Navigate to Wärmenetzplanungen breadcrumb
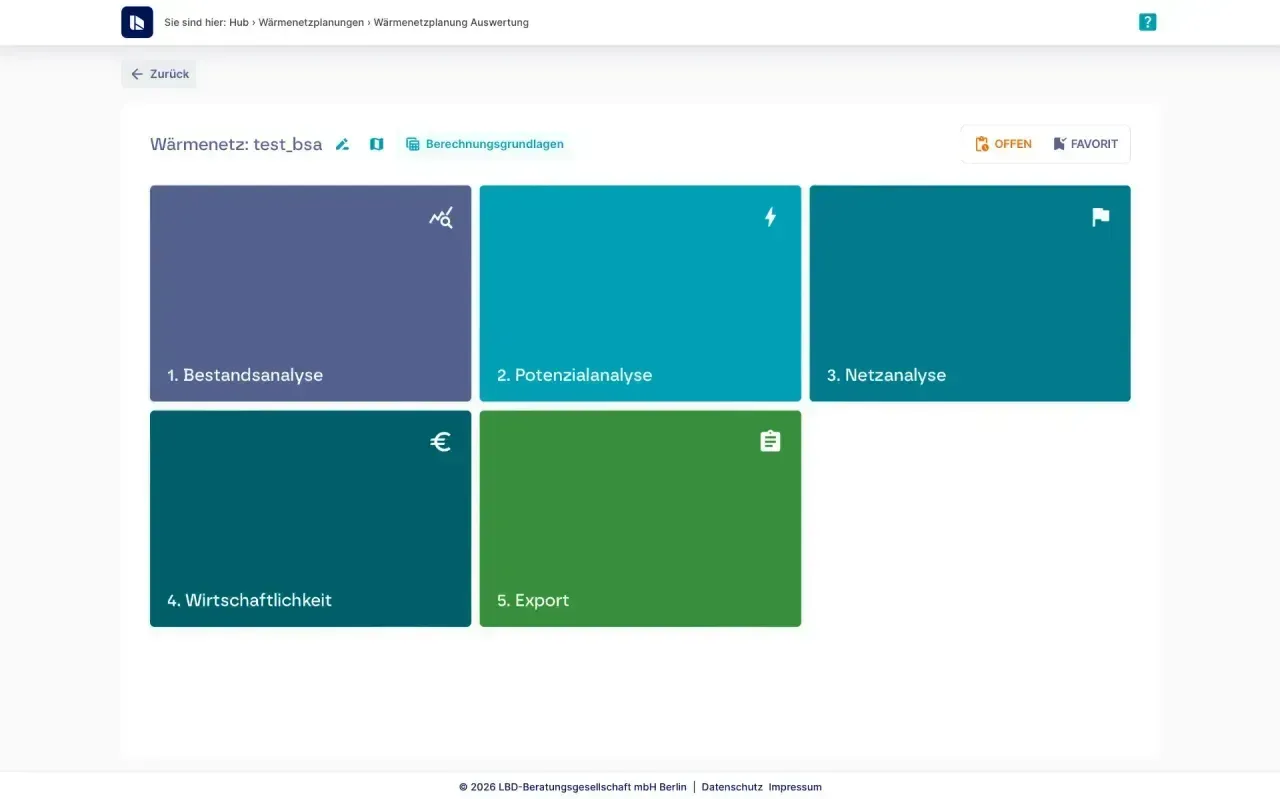Image resolution: width=1280 pixels, height=799 pixels. 311,22
